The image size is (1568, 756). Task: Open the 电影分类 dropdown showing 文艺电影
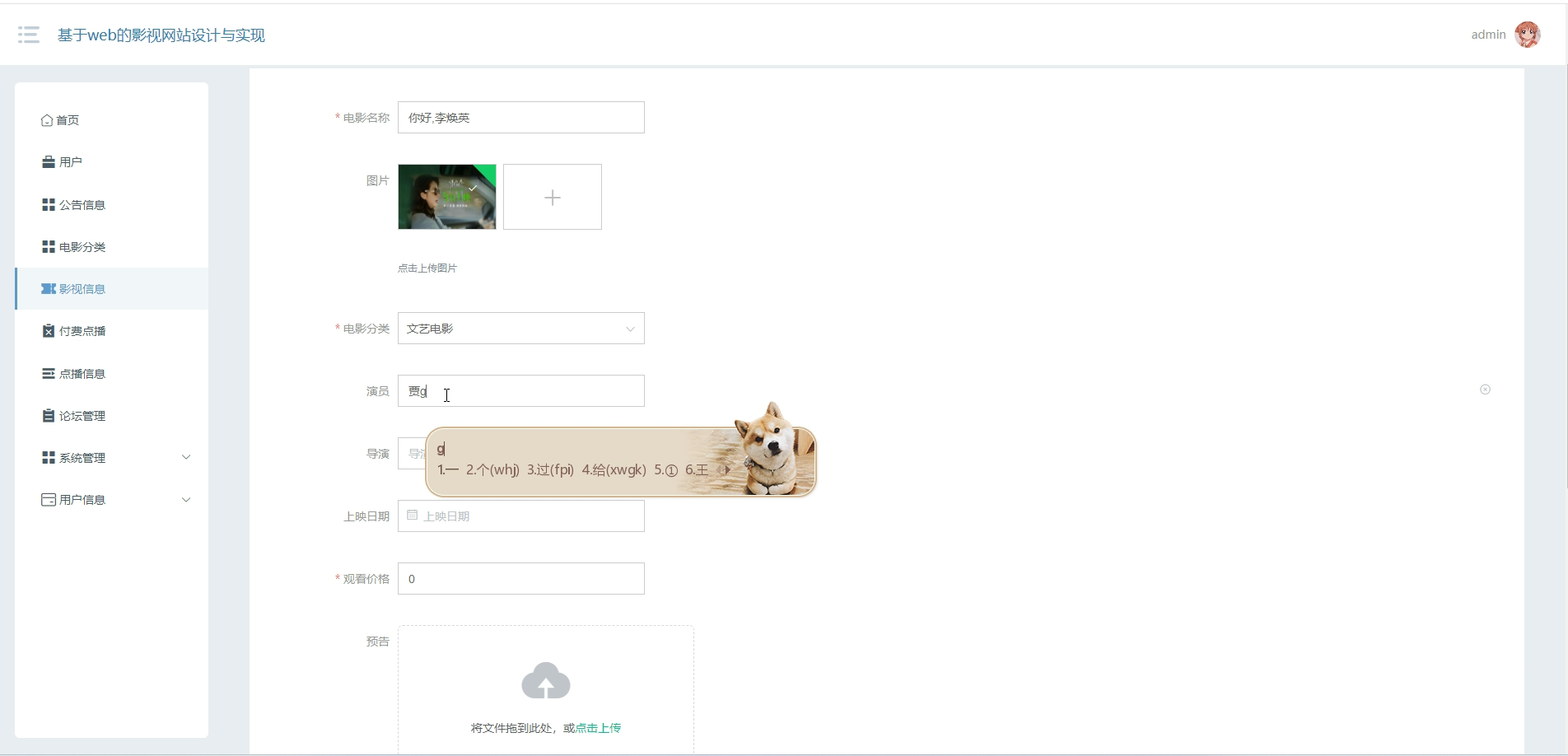(x=521, y=329)
